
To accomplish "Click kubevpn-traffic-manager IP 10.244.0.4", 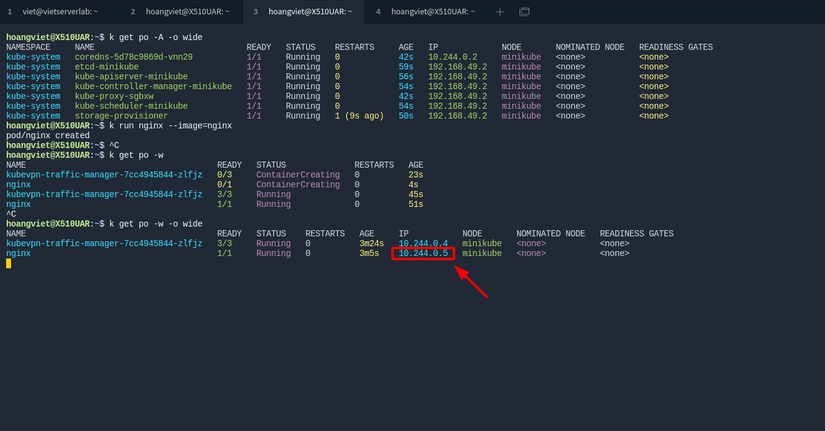I will pyautogui.click(x=423, y=243).
